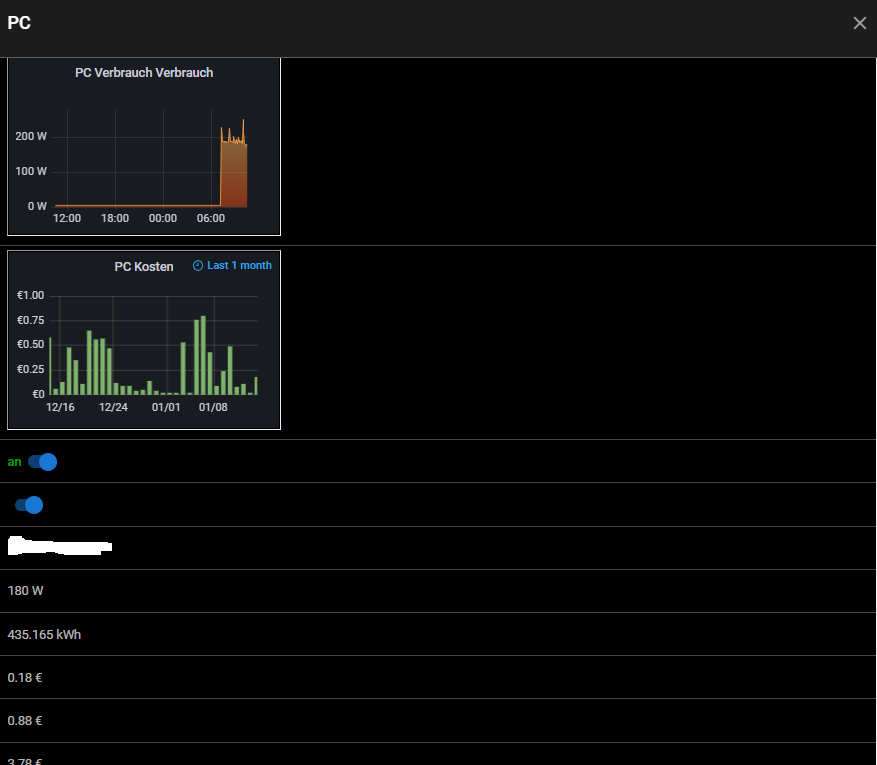This screenshot has width=877, height=765.
Task: Toggle the switch labeled 'an'
Action: tap(43, 462)
